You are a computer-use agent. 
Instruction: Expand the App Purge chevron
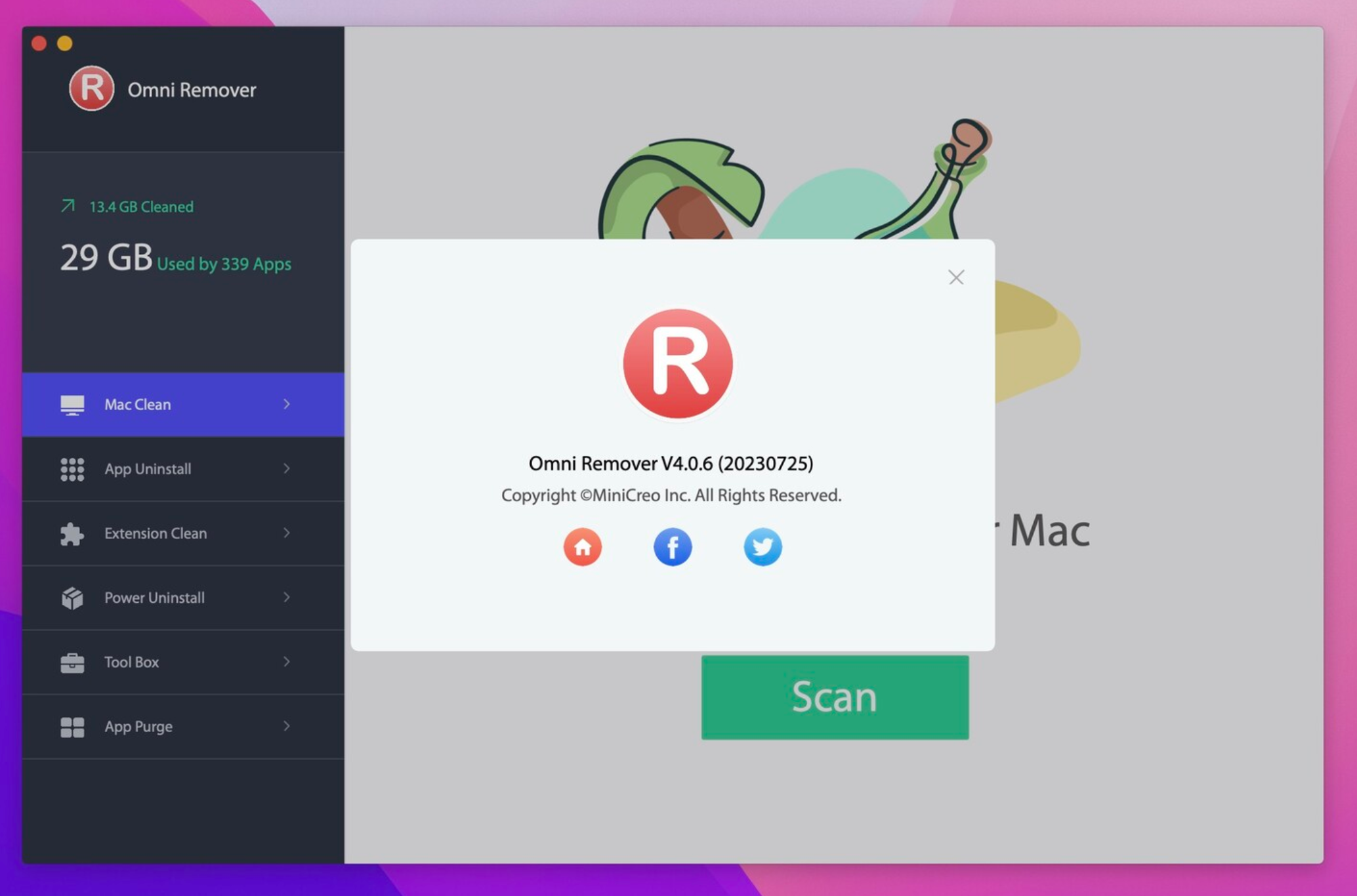287,725
